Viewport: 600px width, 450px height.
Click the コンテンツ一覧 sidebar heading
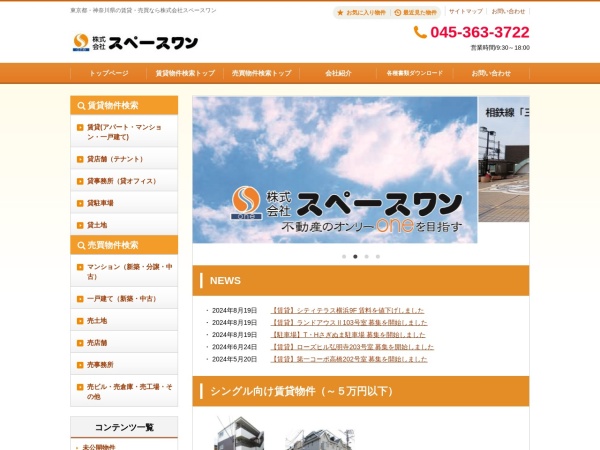point(124,427)
